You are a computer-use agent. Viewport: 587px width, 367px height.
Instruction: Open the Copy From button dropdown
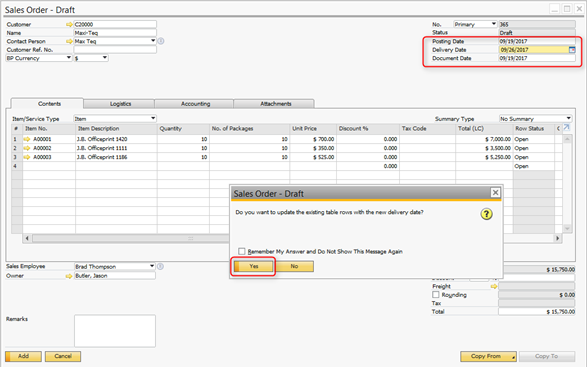[513, 357]
